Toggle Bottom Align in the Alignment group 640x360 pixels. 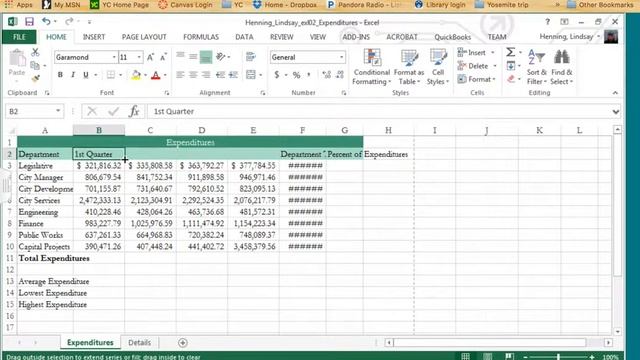point(206,57)
